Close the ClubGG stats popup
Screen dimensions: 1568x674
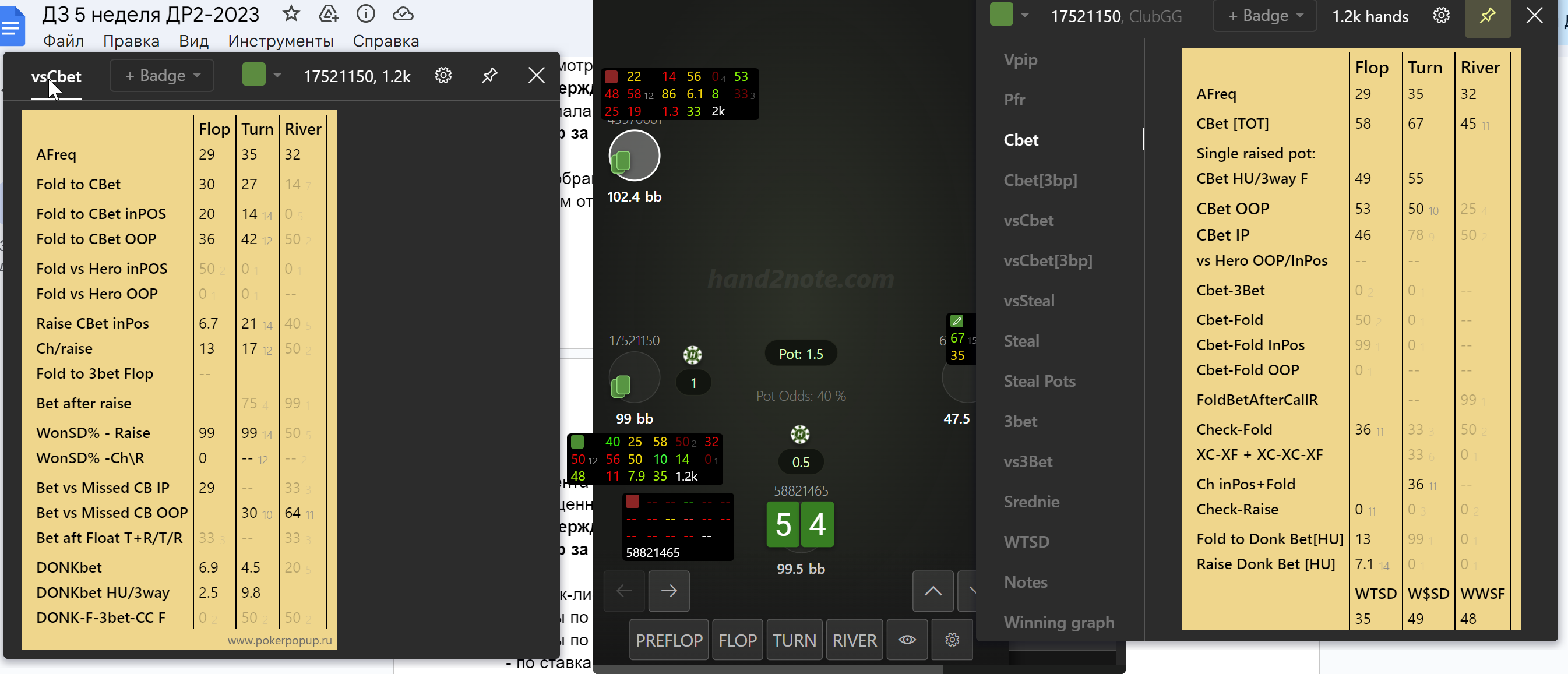(x=1535, y=15)
